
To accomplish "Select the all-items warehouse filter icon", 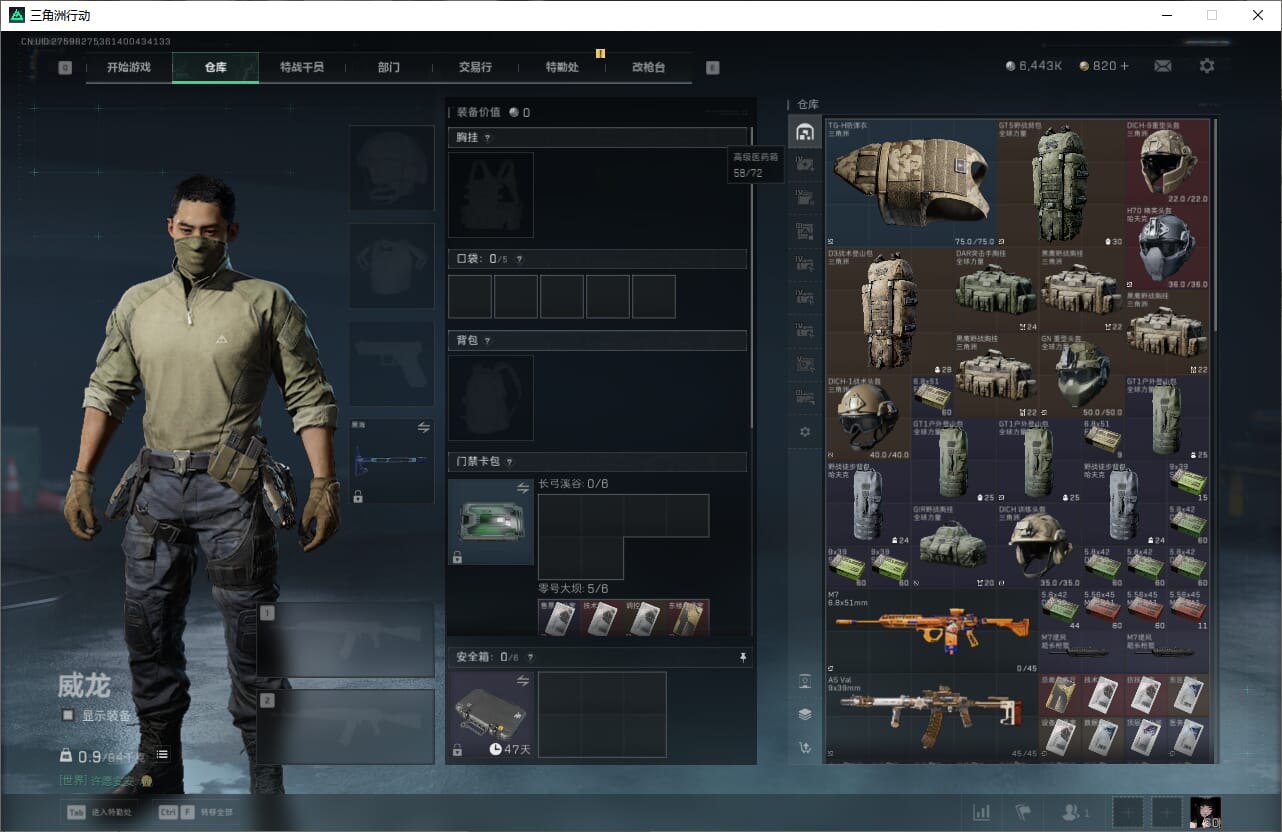I will coord(804,132).
